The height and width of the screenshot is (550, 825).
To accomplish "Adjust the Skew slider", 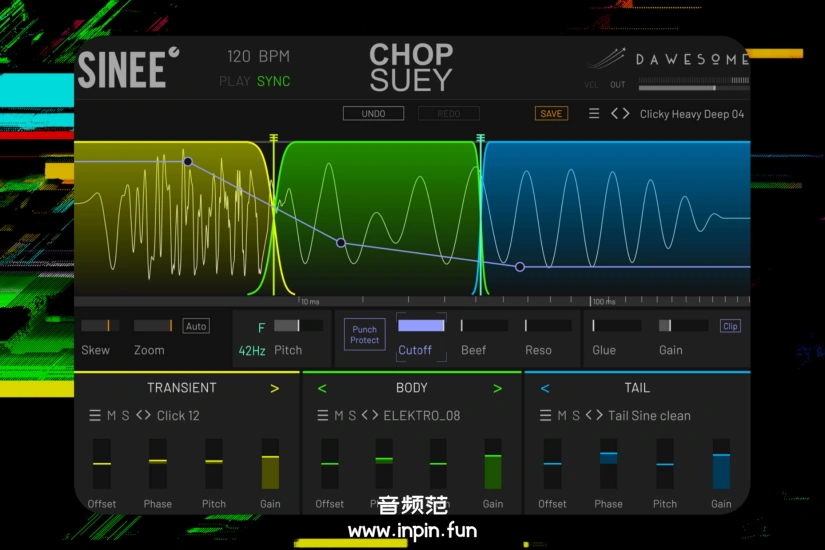I will pos(100,326).
